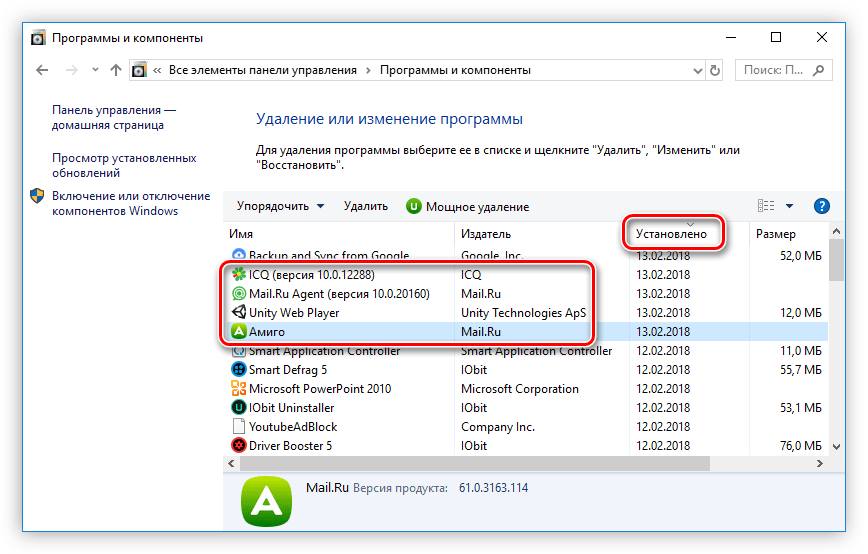Viewport: 868px width, 554px height.
Task: Click the window title bar program icon
Action: click(38, 38)
